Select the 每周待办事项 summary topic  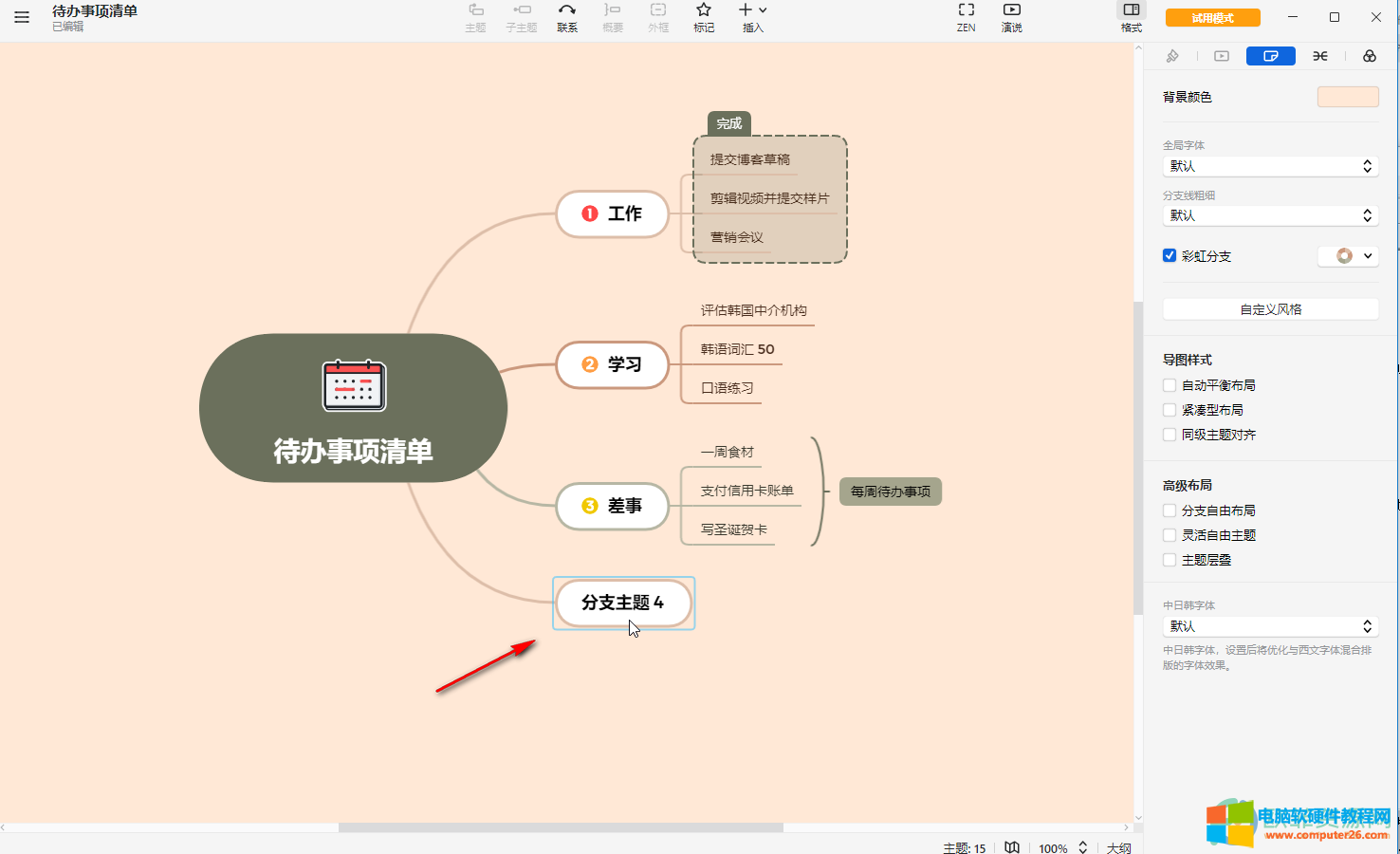click(x=891, y=492)
